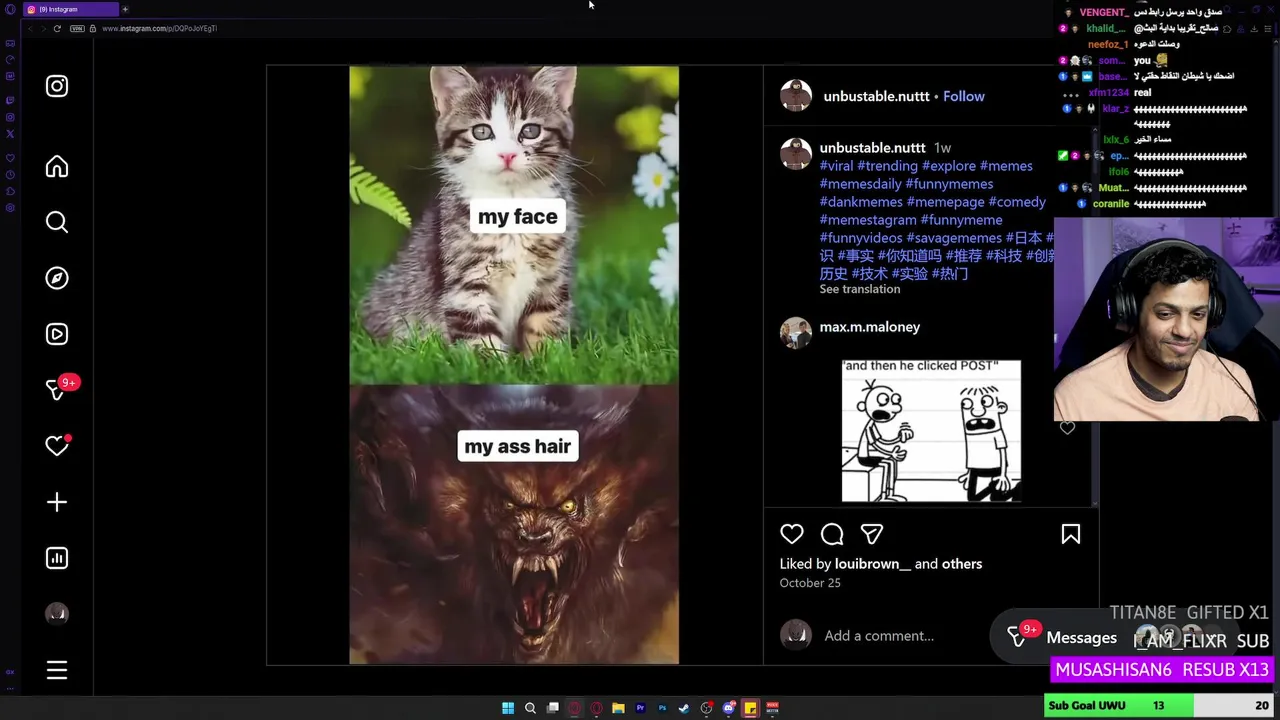Click the kitten werewolf meme image
The image size is (1280, 720).
click(x=514, y=365)
